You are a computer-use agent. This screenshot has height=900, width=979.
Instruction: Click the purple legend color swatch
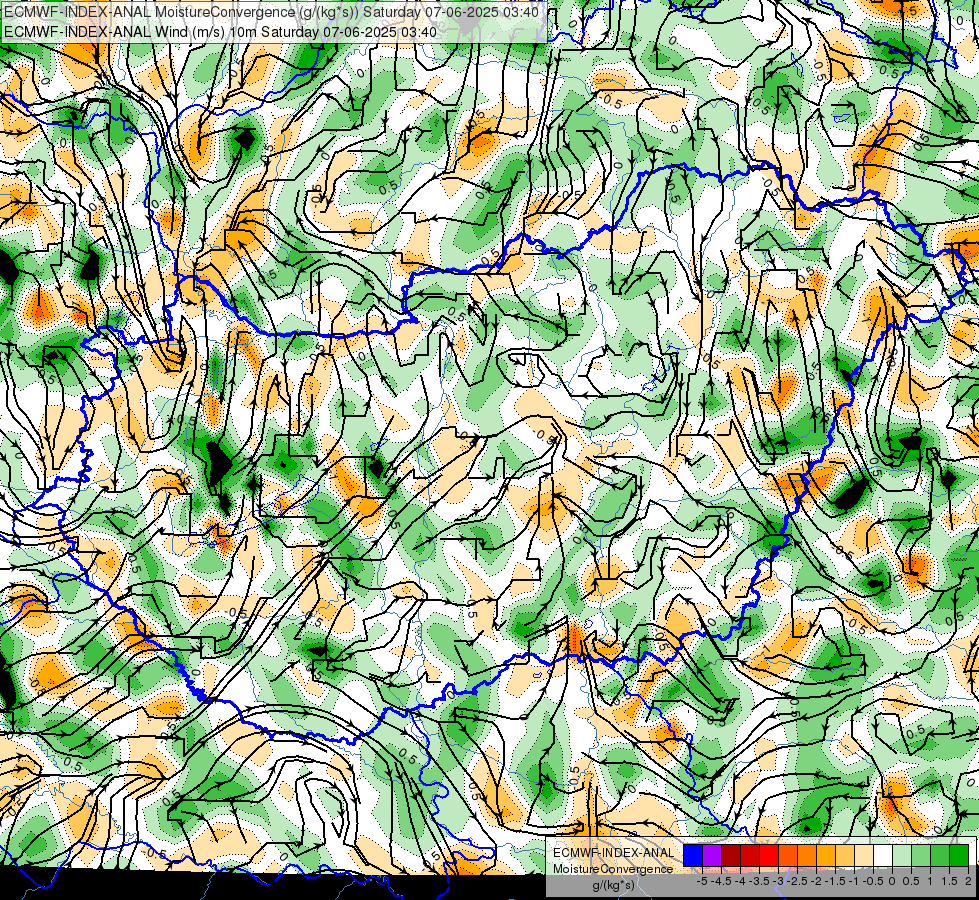pyautogui.click(x=712, y=855)
